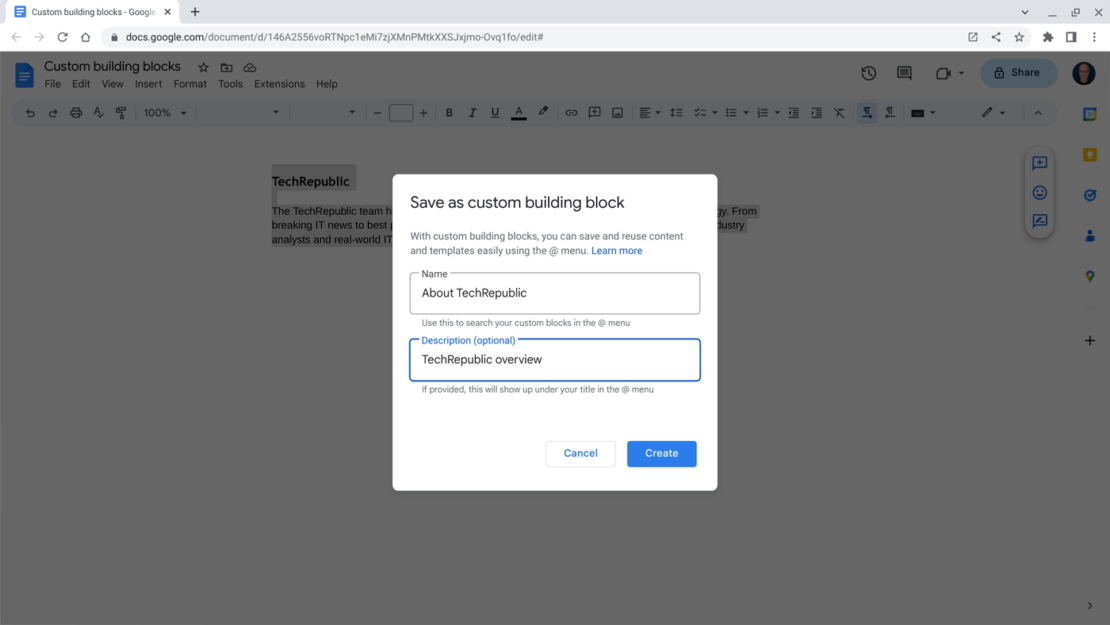Clear formatting with the toolbar icon
1110x625 pixels.
click(839, 112)
